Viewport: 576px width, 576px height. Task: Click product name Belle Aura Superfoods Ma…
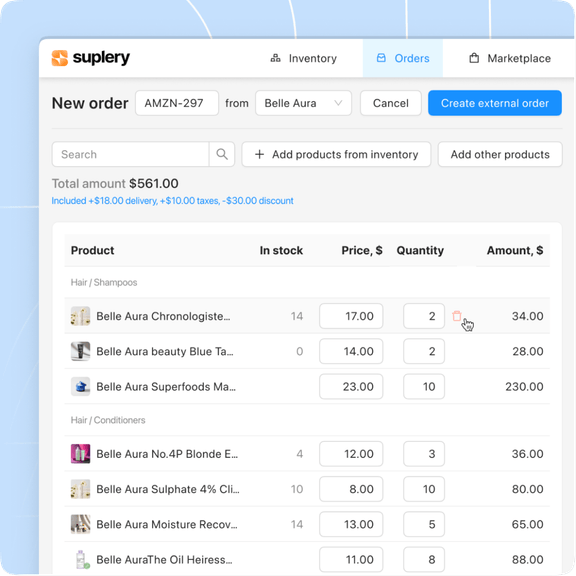166,387
